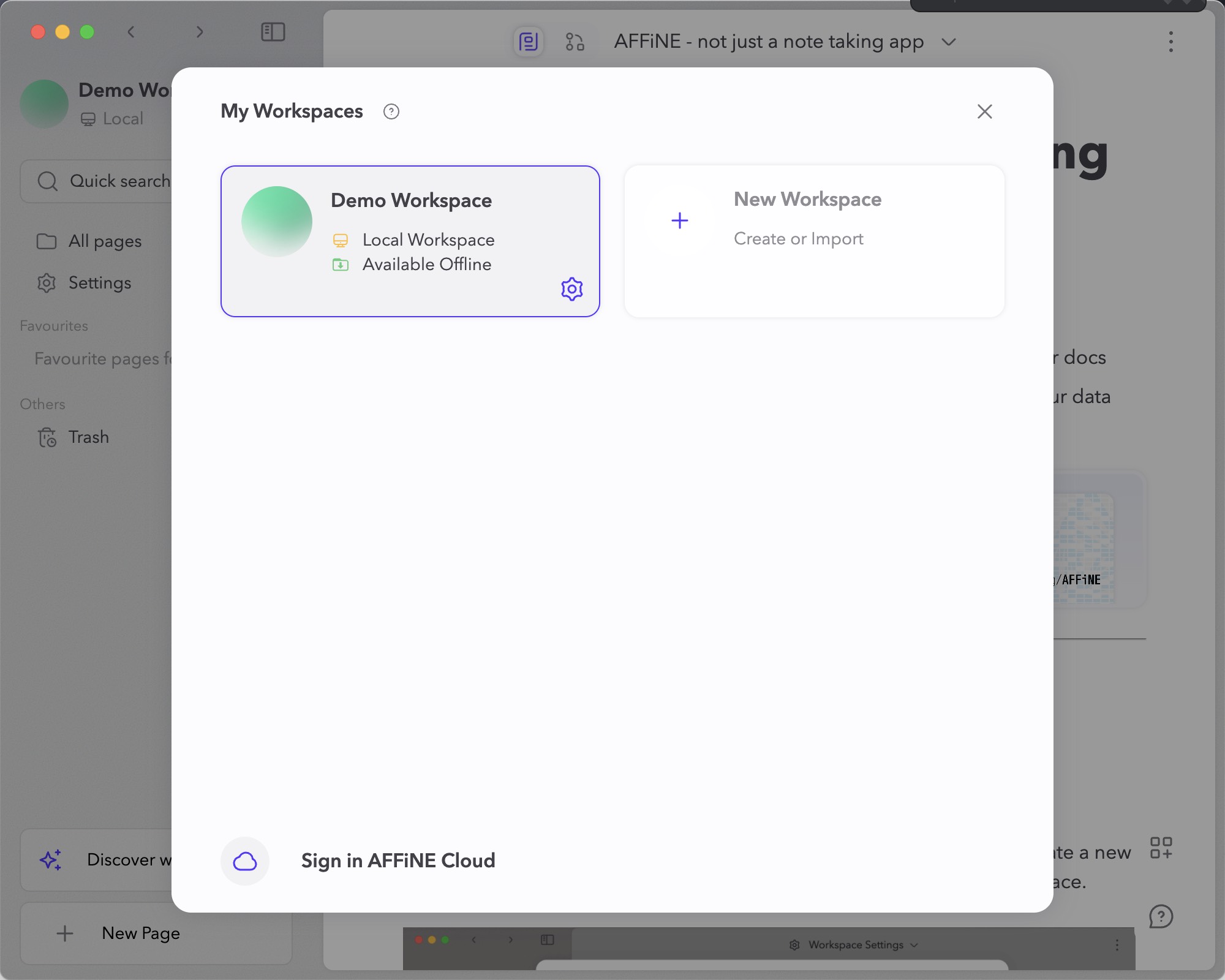Image resolution: width=1225 pixels, height=980 pixels.
Task: Navigate back with the left arrow
Action: coord(131,32)
